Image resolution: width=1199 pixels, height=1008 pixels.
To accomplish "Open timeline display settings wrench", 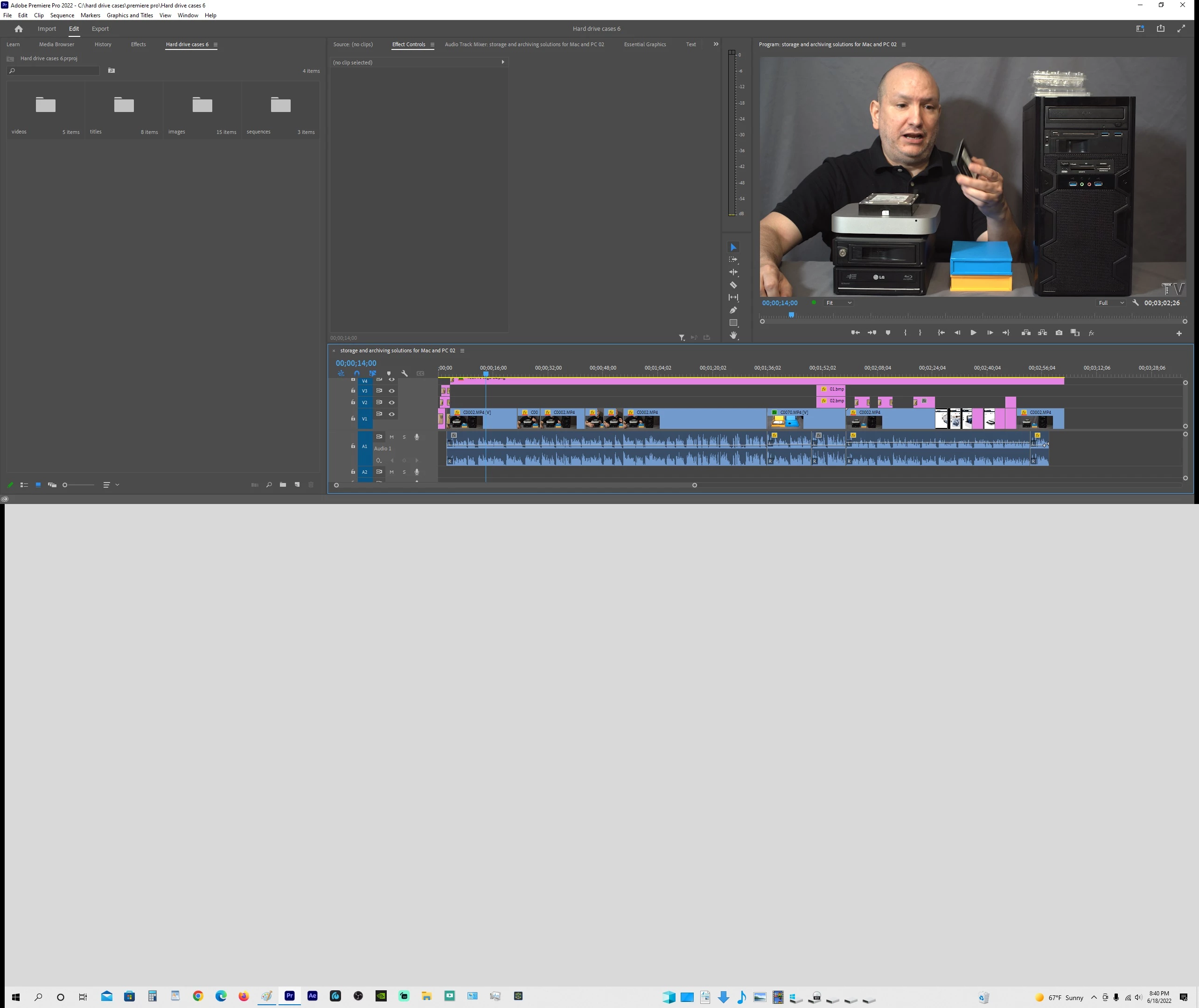I will (404, 373).
